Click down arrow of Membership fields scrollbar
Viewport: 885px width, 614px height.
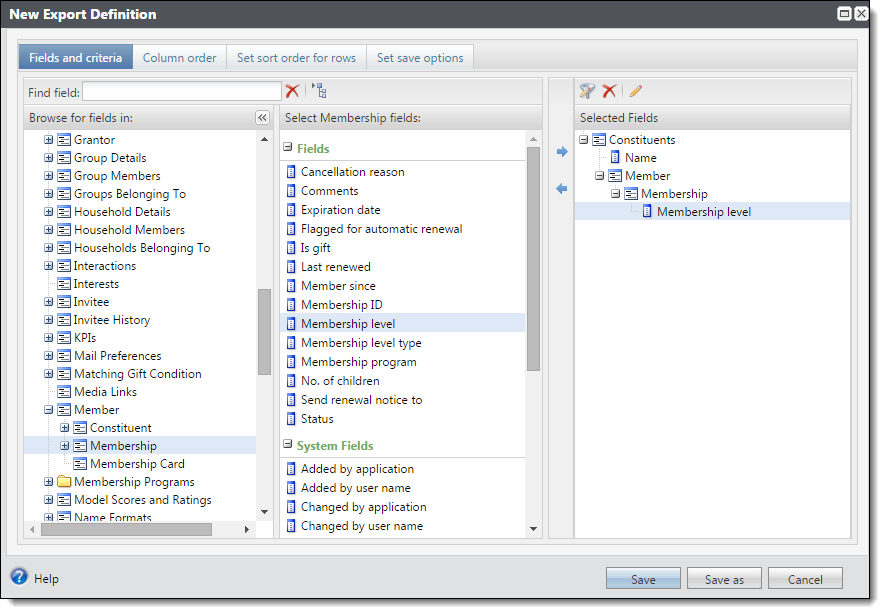pos(533,529)
